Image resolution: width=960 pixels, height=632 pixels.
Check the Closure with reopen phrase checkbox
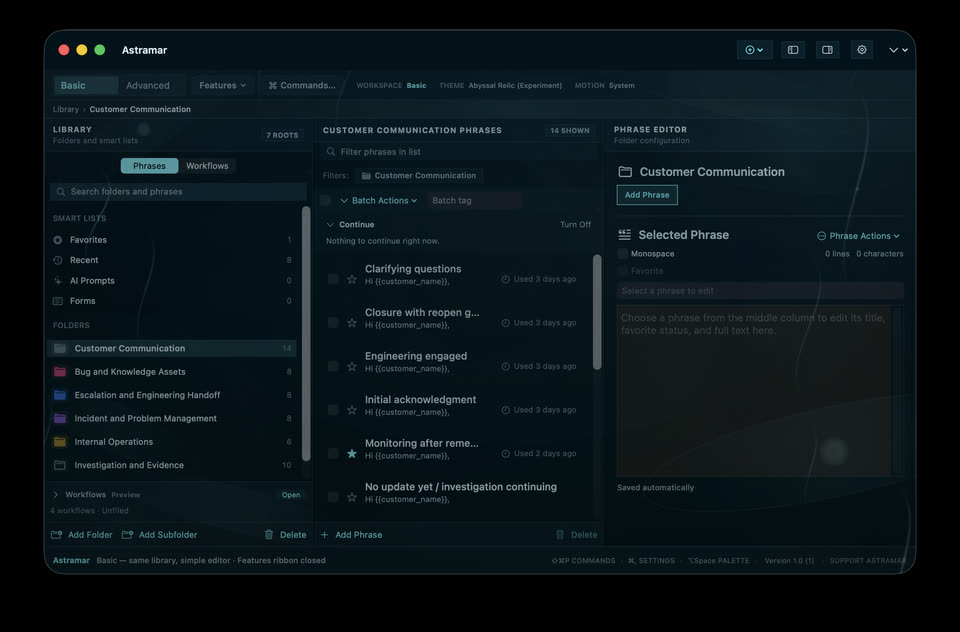(x=333, y=323)
